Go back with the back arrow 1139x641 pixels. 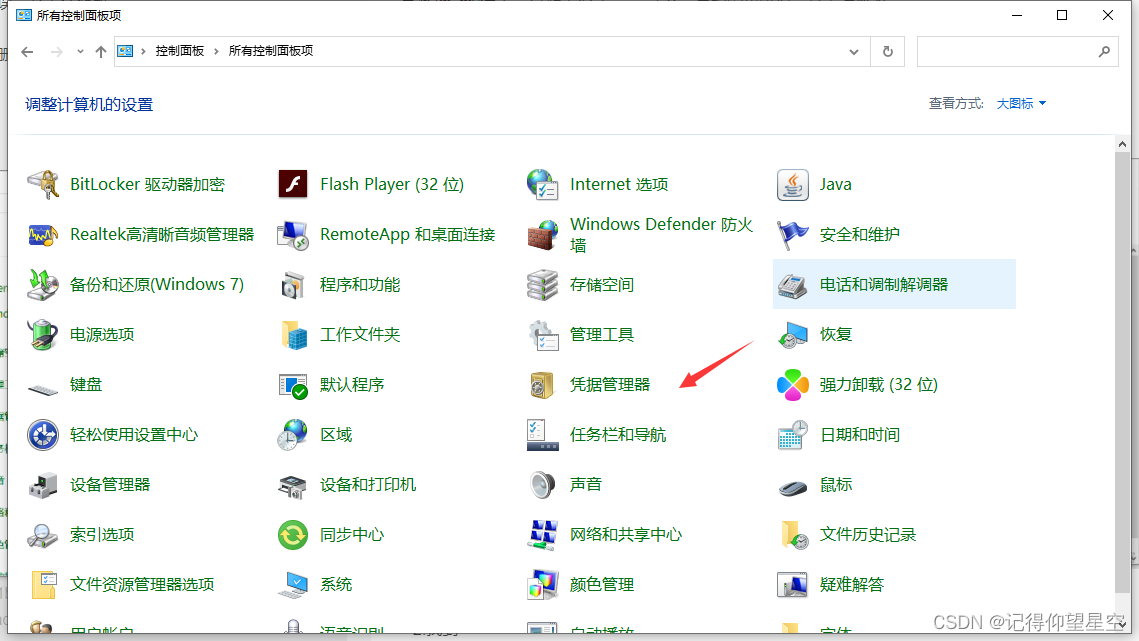click(28, 52)
